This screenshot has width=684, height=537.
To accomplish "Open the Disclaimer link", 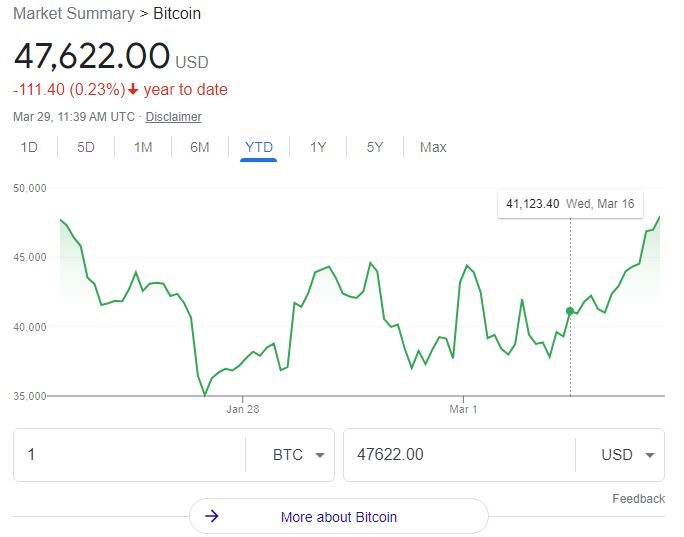I will click(173, 117).
